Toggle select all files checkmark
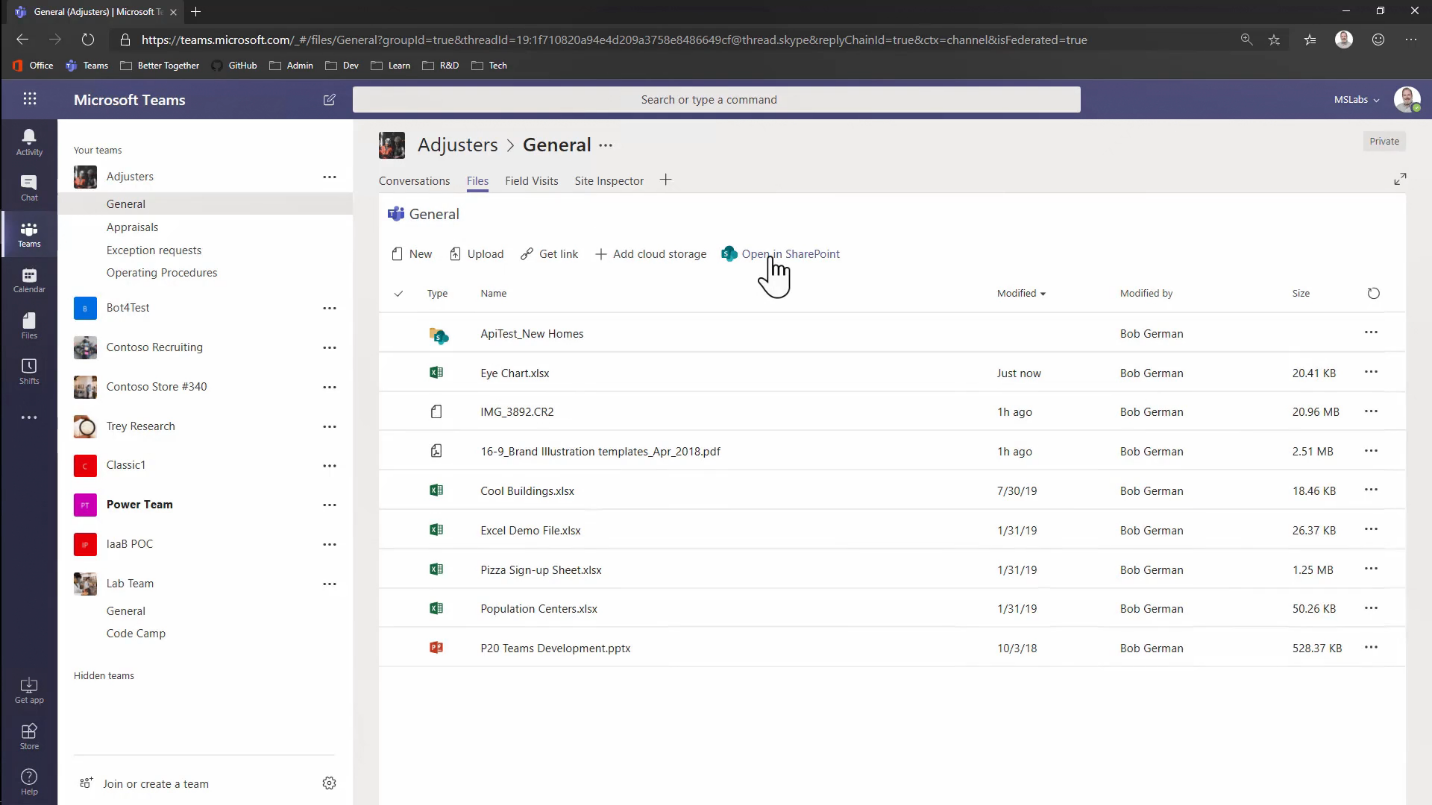 398,293
